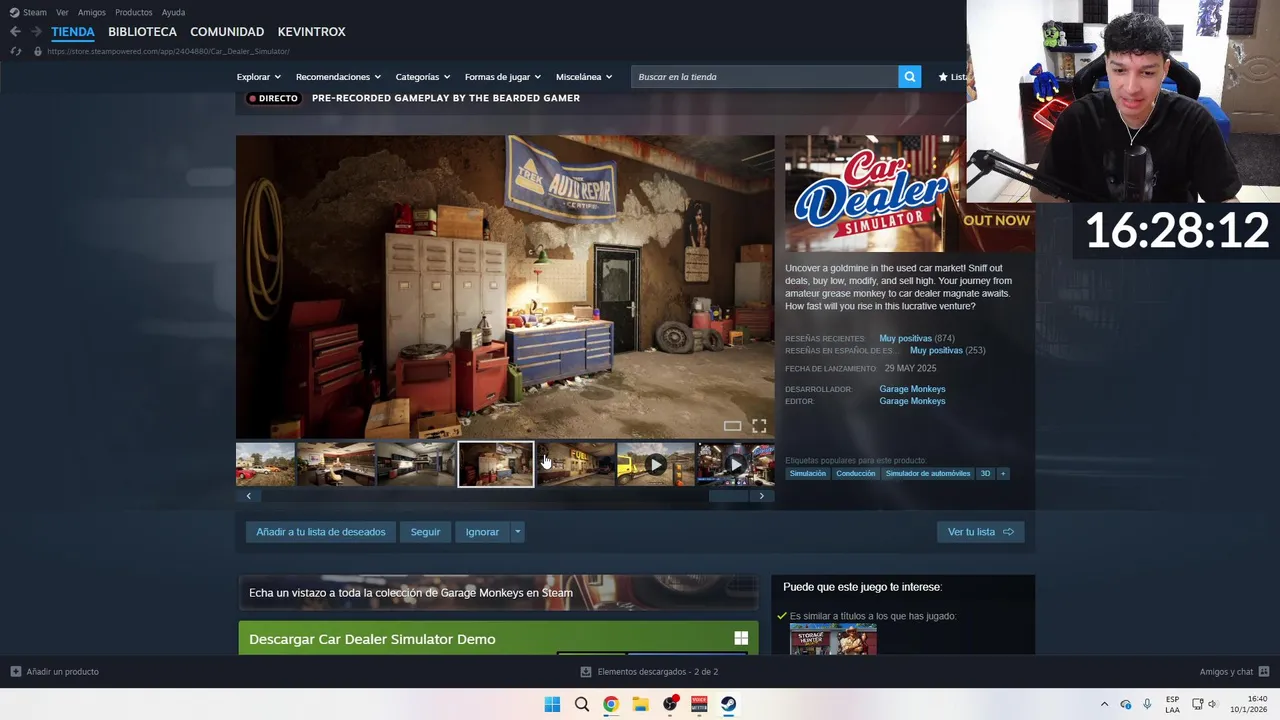Open the Ayuda menu in Steam
The height and width of the screenshot is (720, 1280).
[x=173, y=12]
